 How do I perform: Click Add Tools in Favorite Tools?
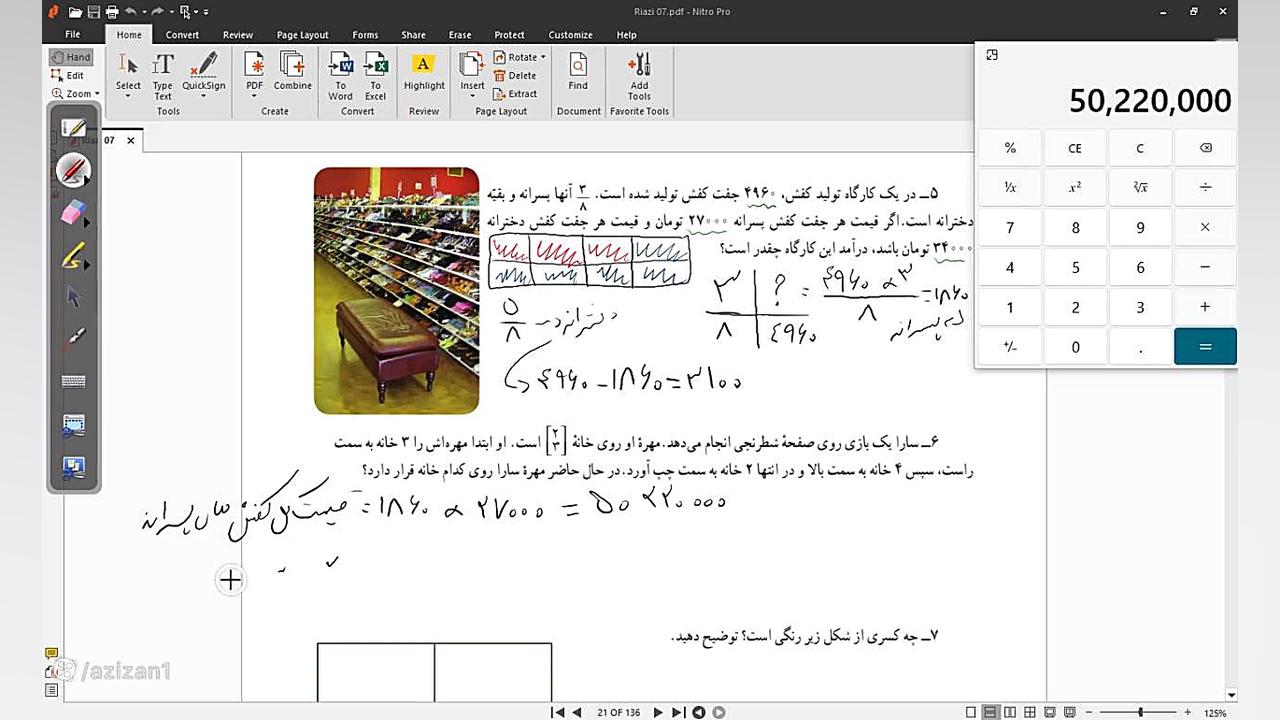[639, 76]
